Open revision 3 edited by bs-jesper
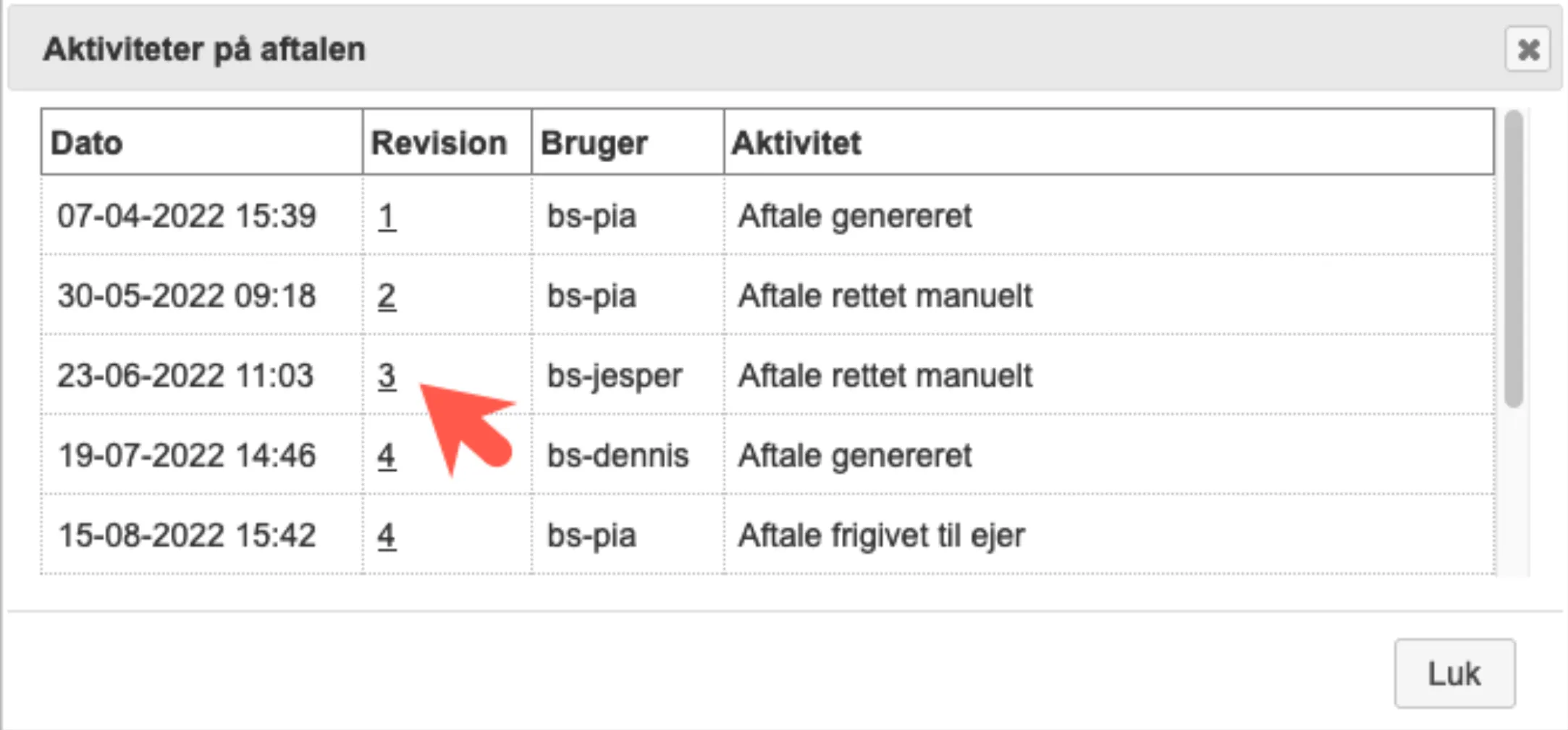The width and height of the screenshot is (1568, 730). coord(386,375)
